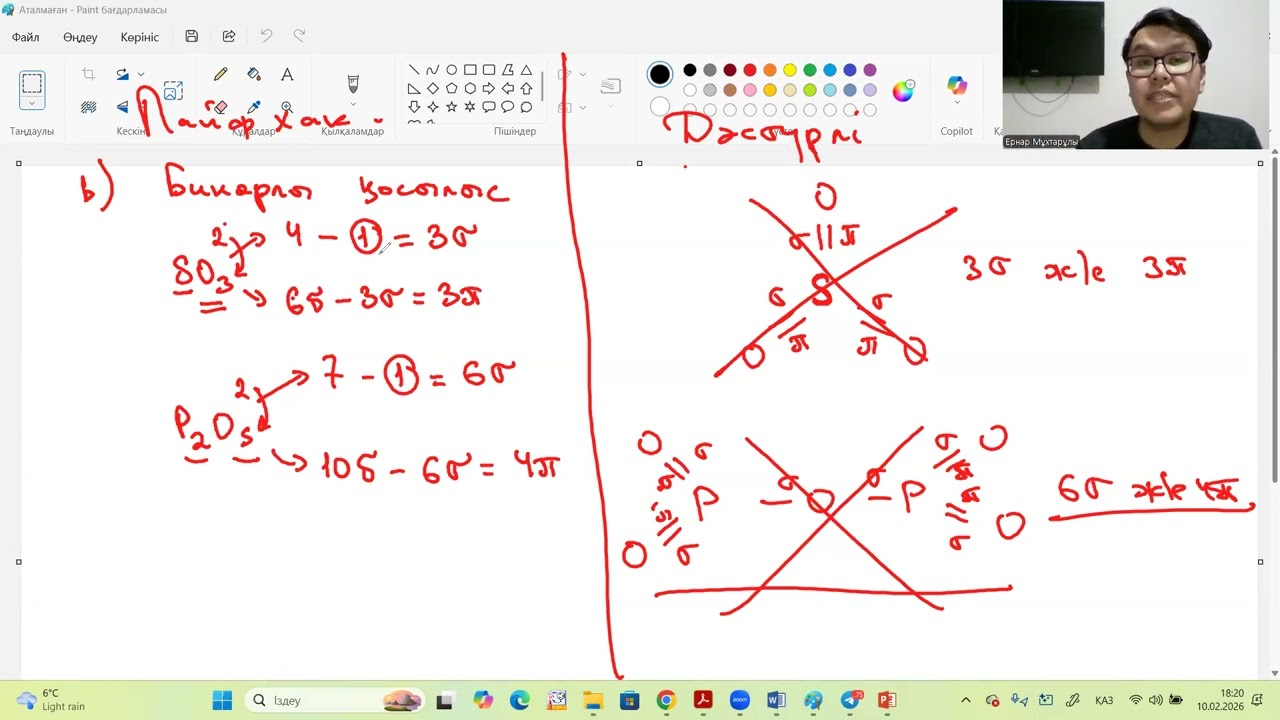The width and height of the screenshot is (1280, 720).
Task: Click the shapes gallery scrollbar
Action: 542,88
